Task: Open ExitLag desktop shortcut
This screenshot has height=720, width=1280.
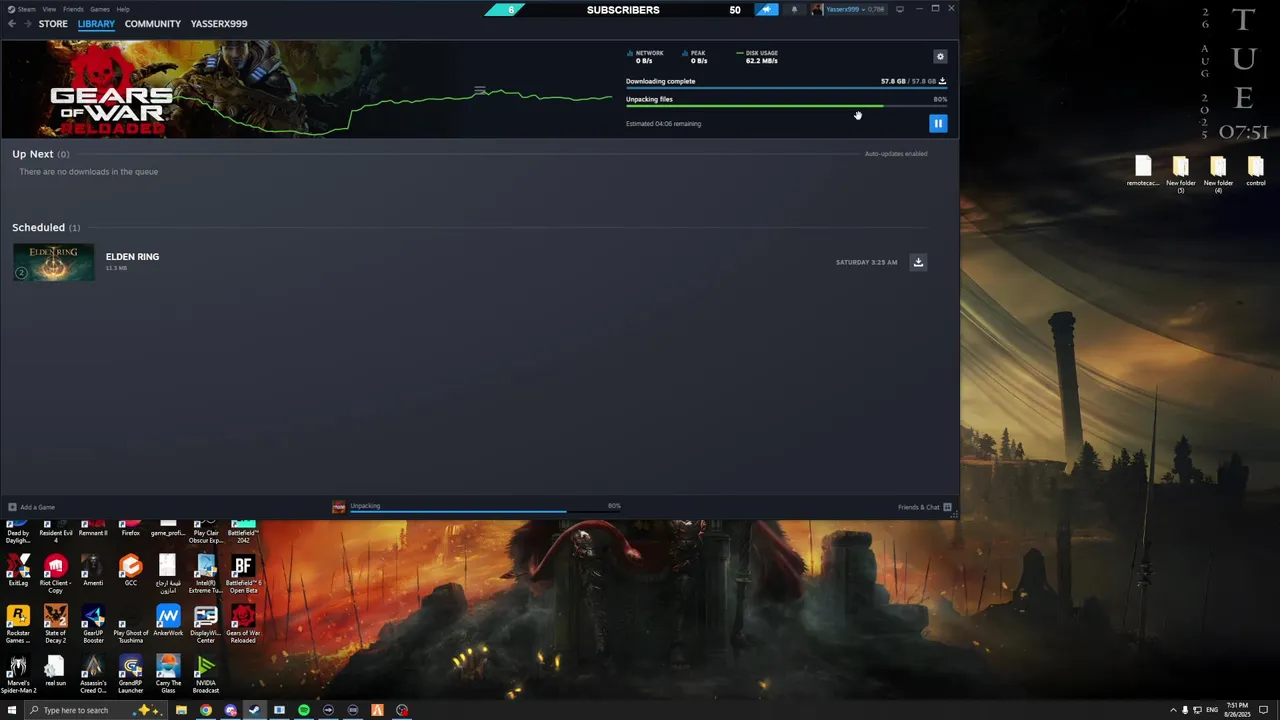Action: point(18,572)
